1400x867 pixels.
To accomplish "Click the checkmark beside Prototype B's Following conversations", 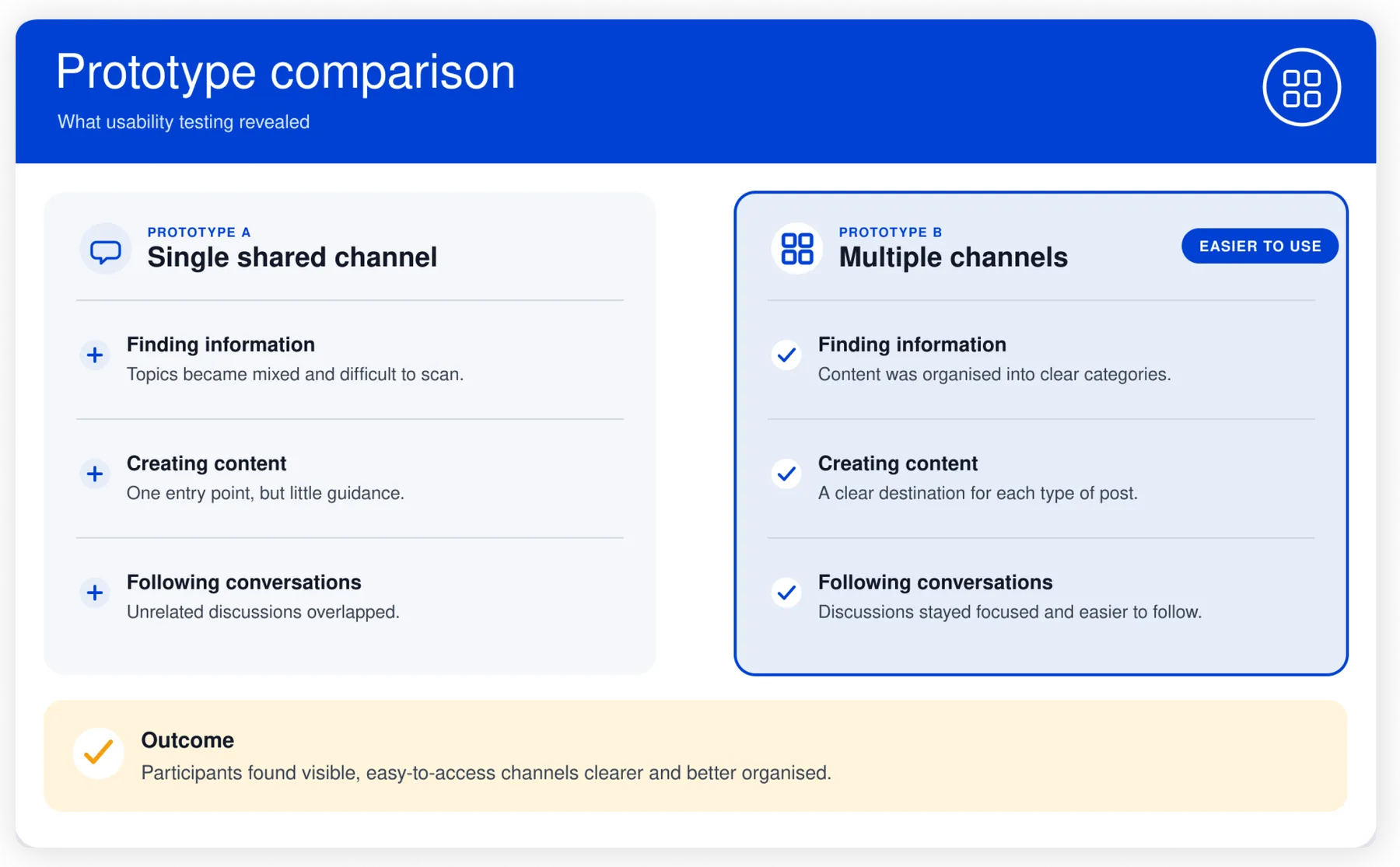I will 786,593.
